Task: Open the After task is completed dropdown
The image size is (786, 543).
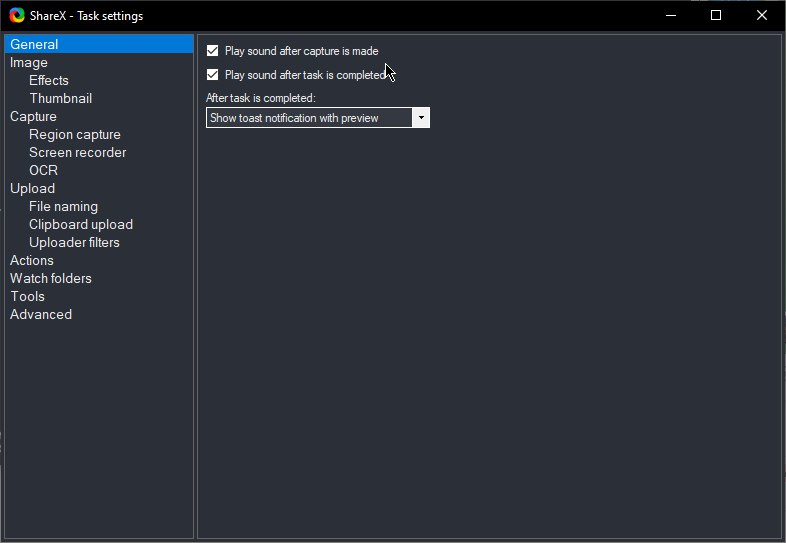Action: coord(318,118)
